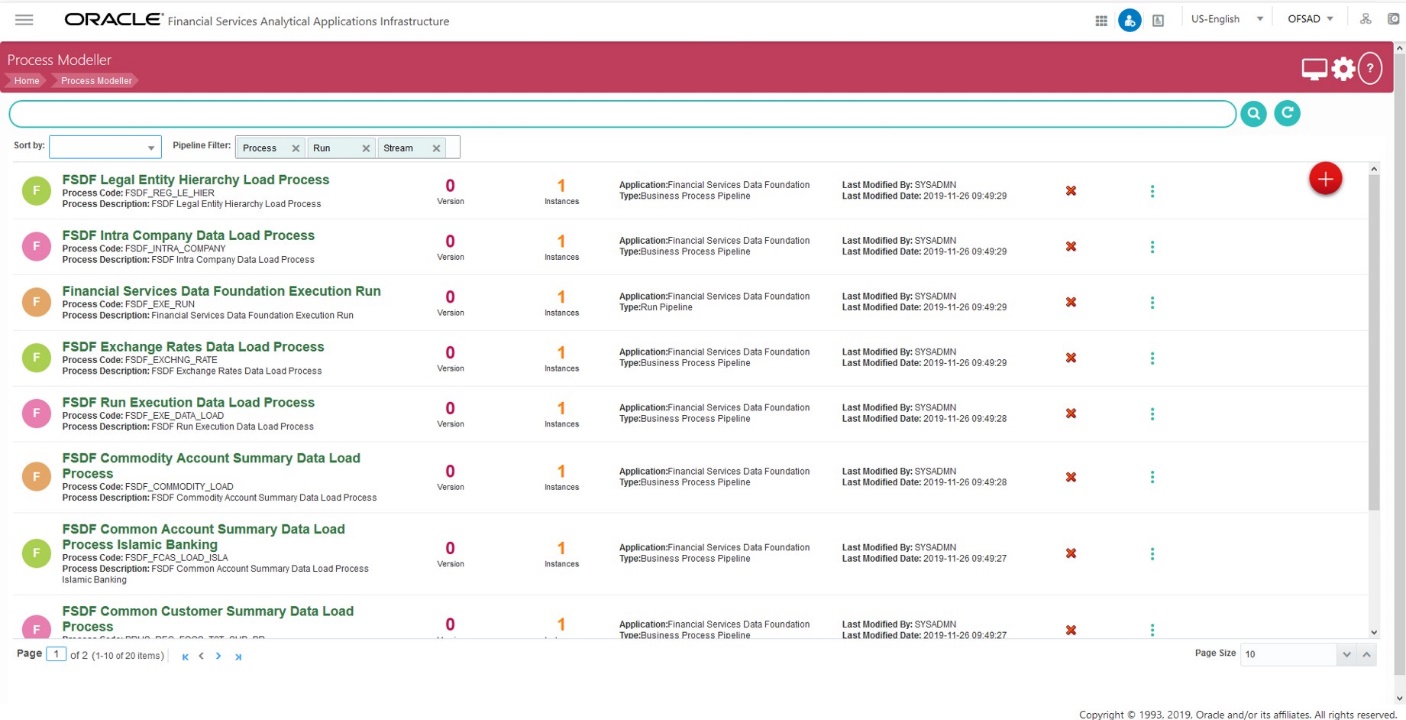The width and height of the screenshot is (1406, 720).
Task: Add a new process with red plus
Action: point(1325,179)
